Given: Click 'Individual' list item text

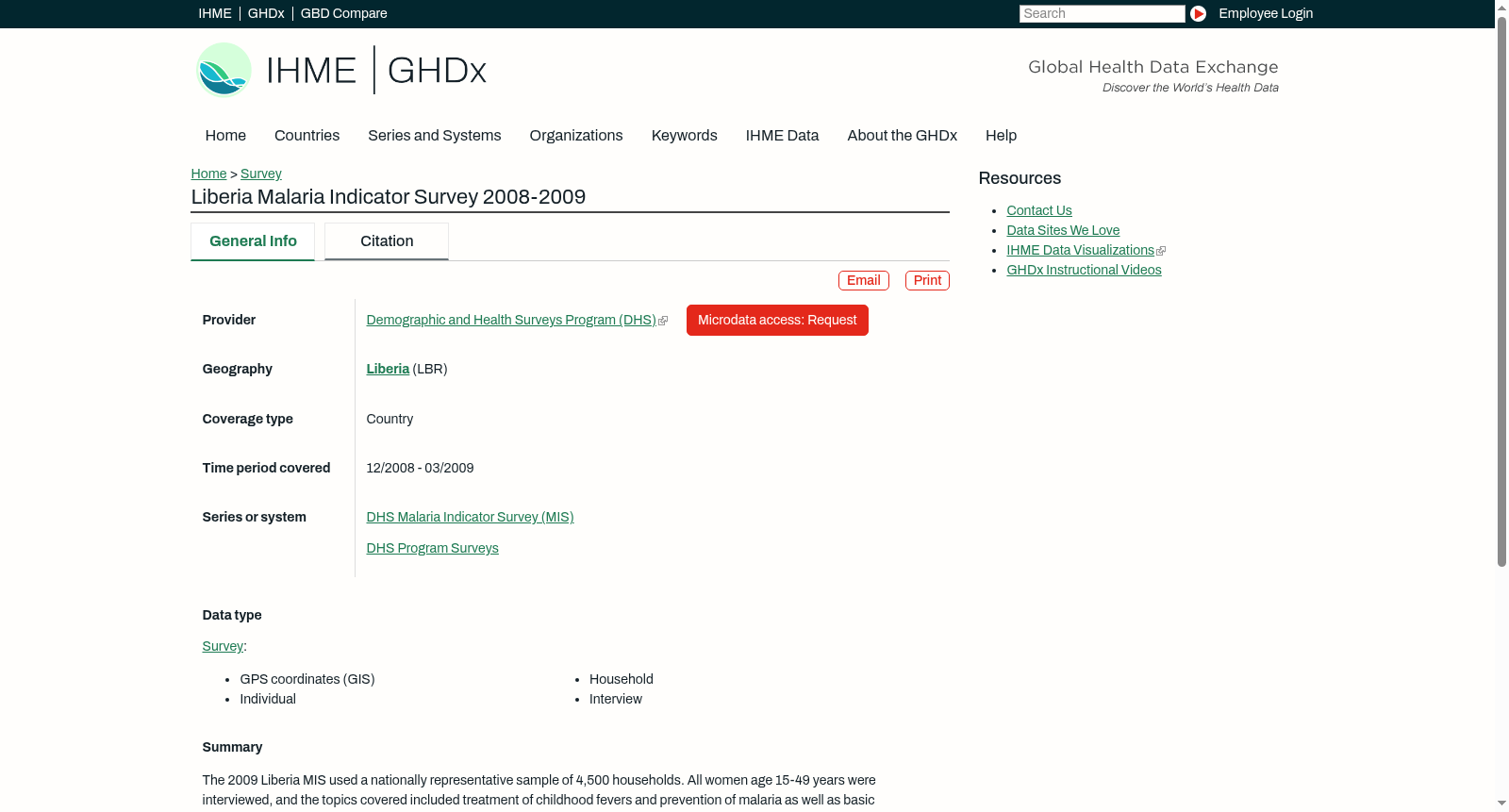Looking at the screenshot, I should (x=268, y=700).
